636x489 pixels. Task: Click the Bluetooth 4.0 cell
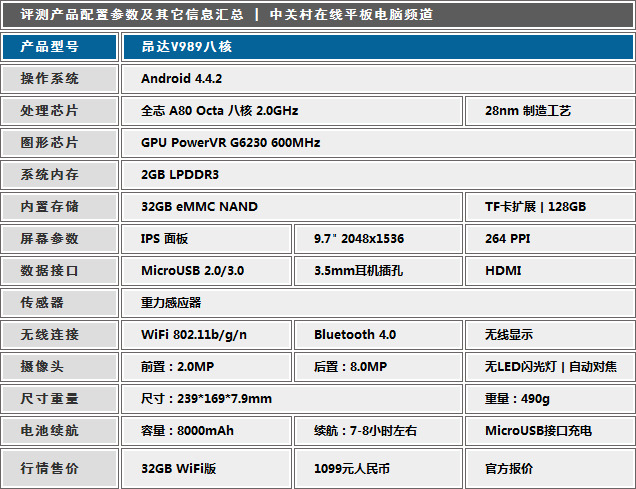pyautogui.click(x=378, y=335)
